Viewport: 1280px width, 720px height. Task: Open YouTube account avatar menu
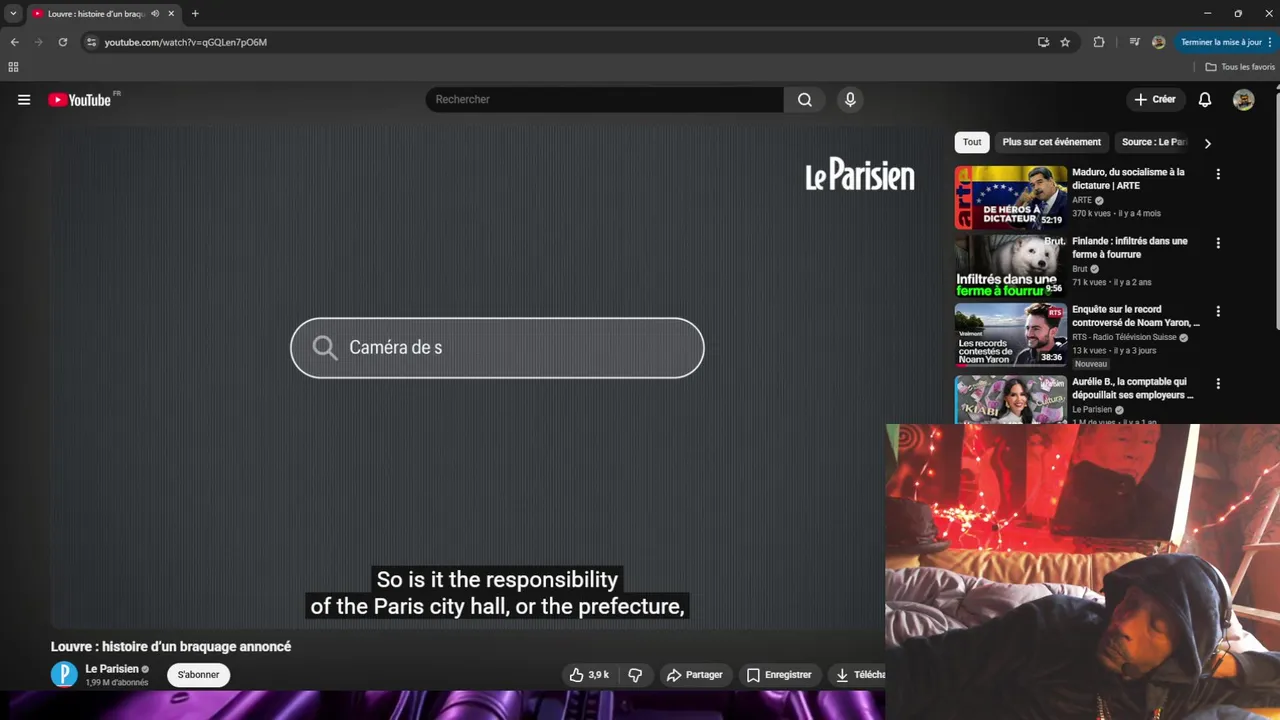[x=1243, y=99]
